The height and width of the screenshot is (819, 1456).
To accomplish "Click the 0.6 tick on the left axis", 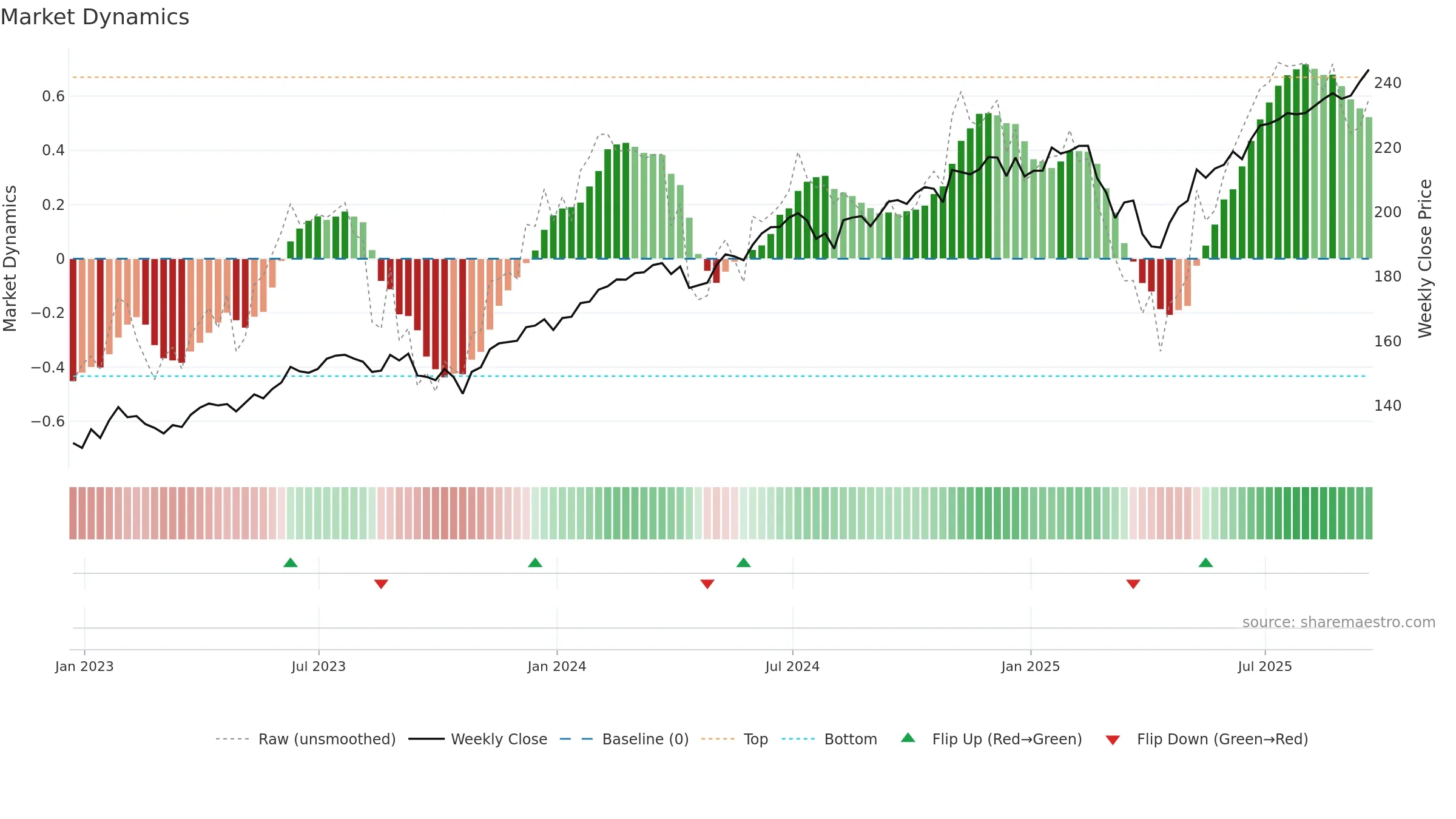I will [53, 96].
